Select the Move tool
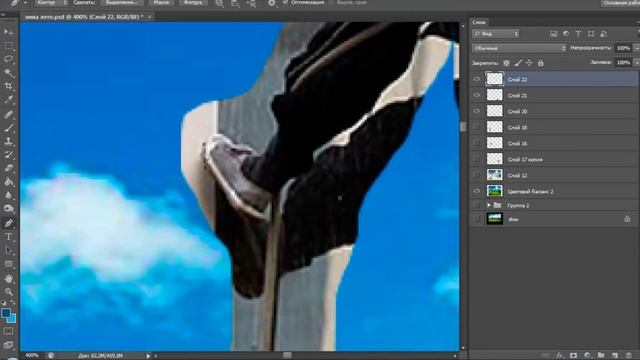Screen dimensions: 640x360 coord(8,32)
